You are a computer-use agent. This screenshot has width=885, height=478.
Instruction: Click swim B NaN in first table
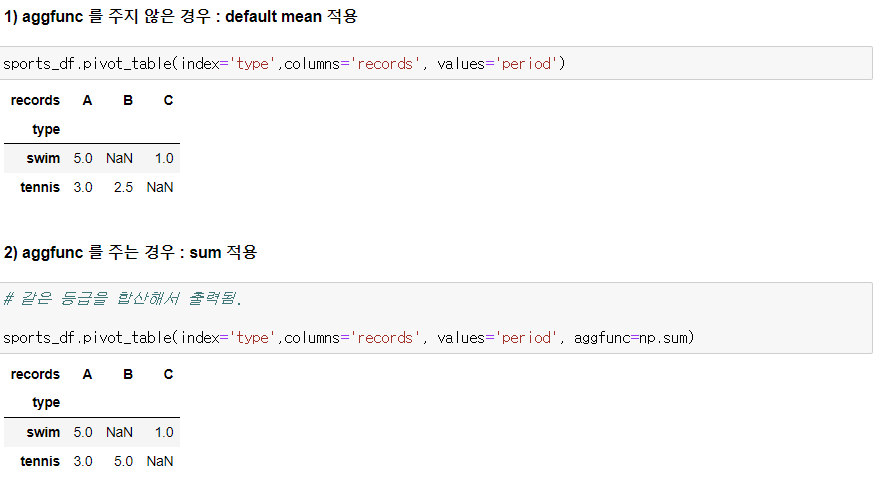[120, 159]
